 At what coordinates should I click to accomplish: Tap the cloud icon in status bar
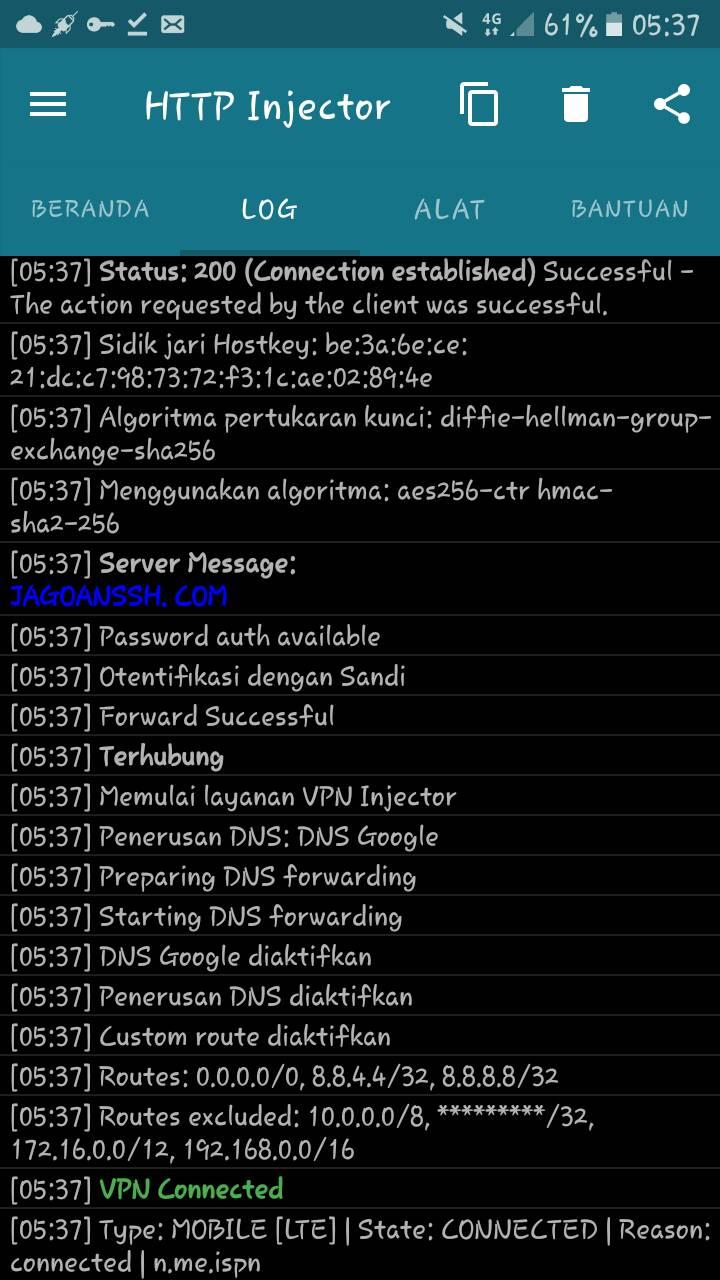point(29,24)
